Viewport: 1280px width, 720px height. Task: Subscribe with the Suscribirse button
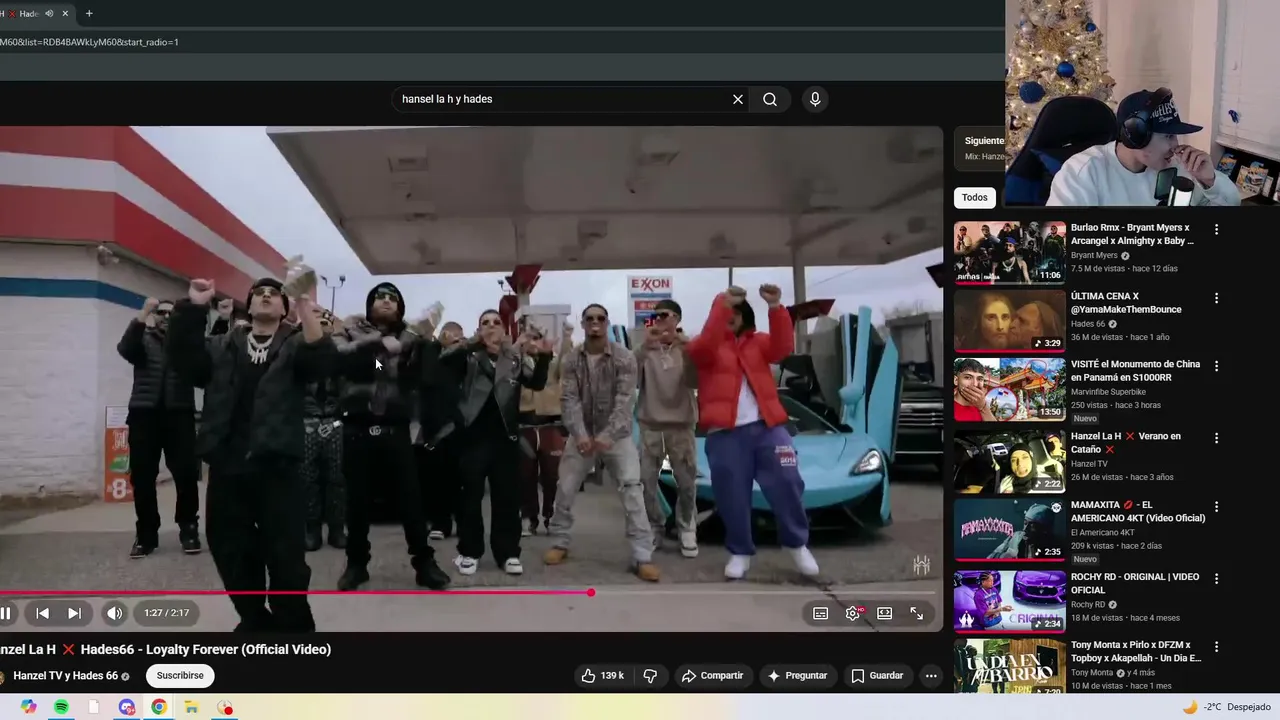[180, 676]
